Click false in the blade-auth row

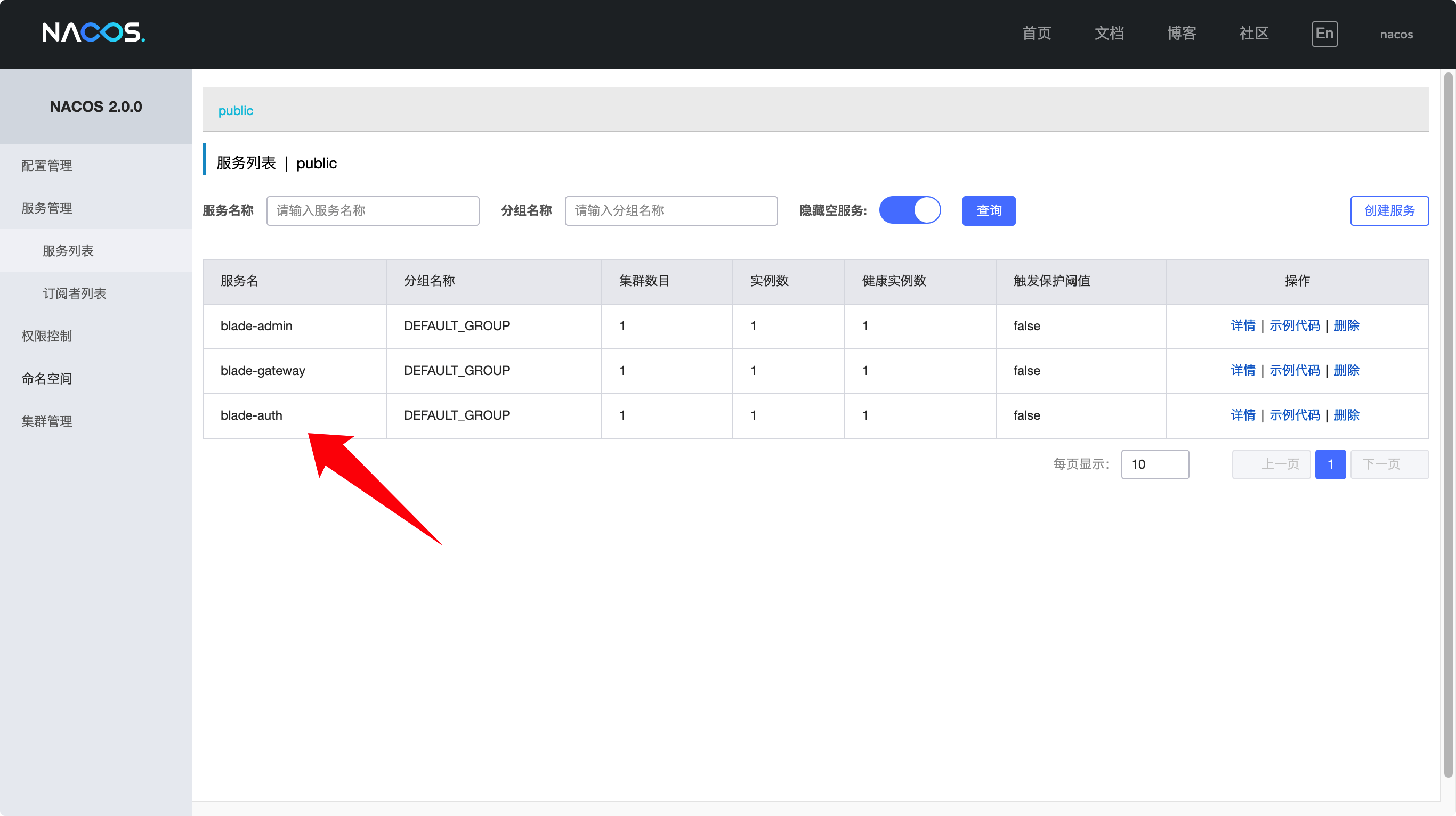coord(1026,415)
